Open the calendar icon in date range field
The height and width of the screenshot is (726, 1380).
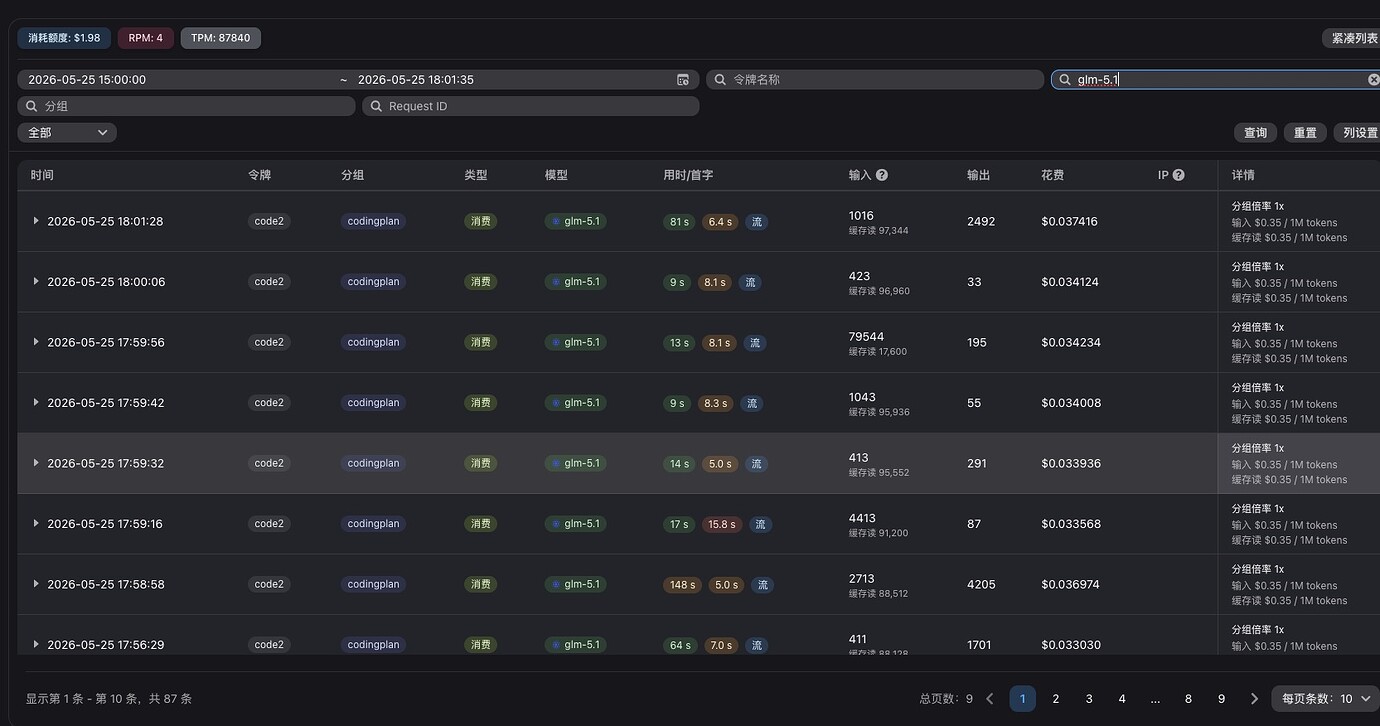click(683, 80)
